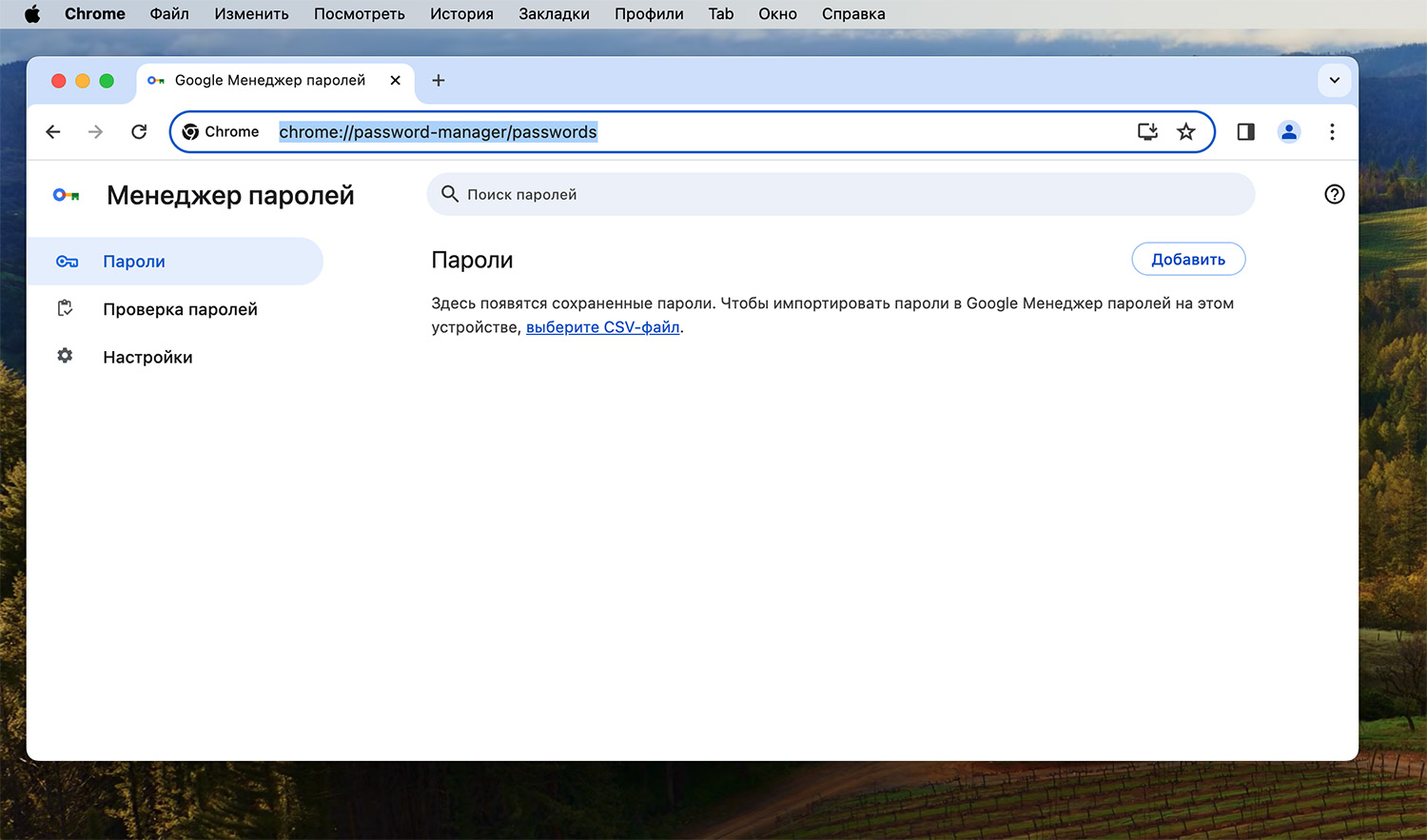
Task: Minimize the Chrome window
Action: click(83, 81)
